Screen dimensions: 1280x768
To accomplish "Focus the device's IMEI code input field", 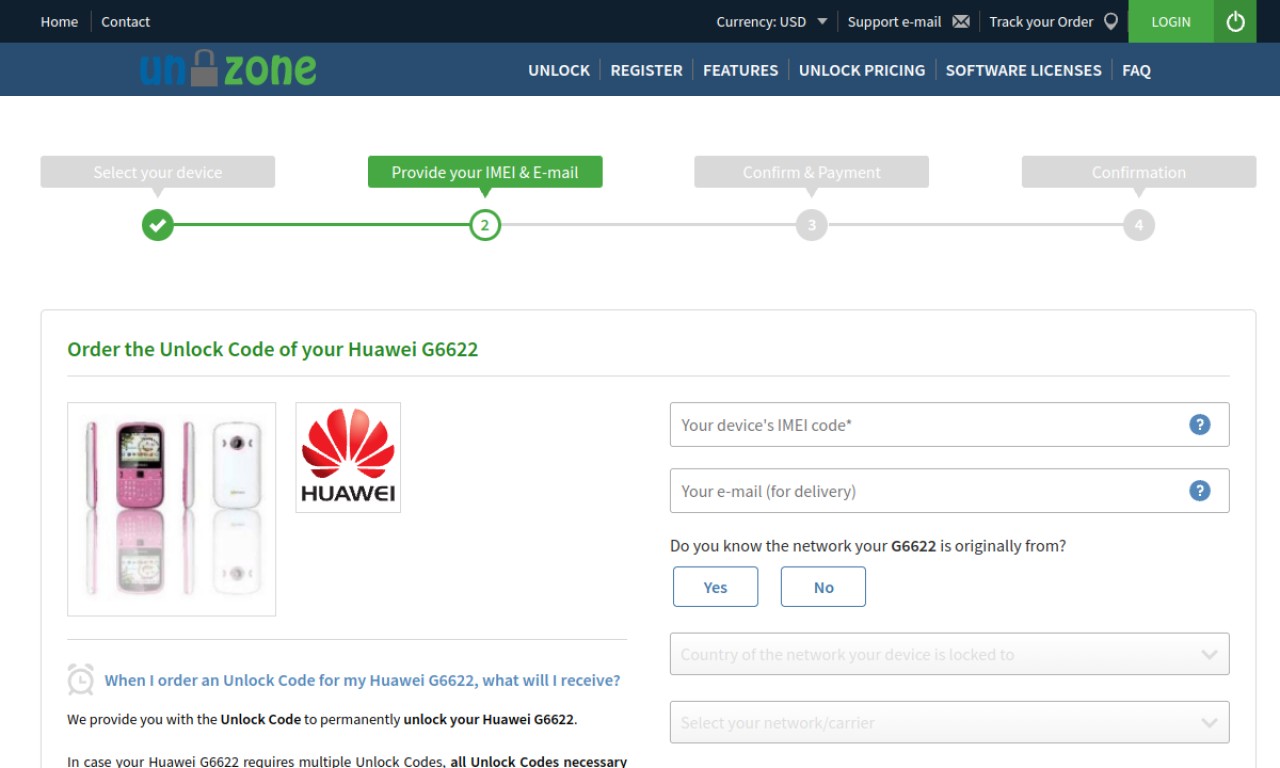I will point(949,424).
